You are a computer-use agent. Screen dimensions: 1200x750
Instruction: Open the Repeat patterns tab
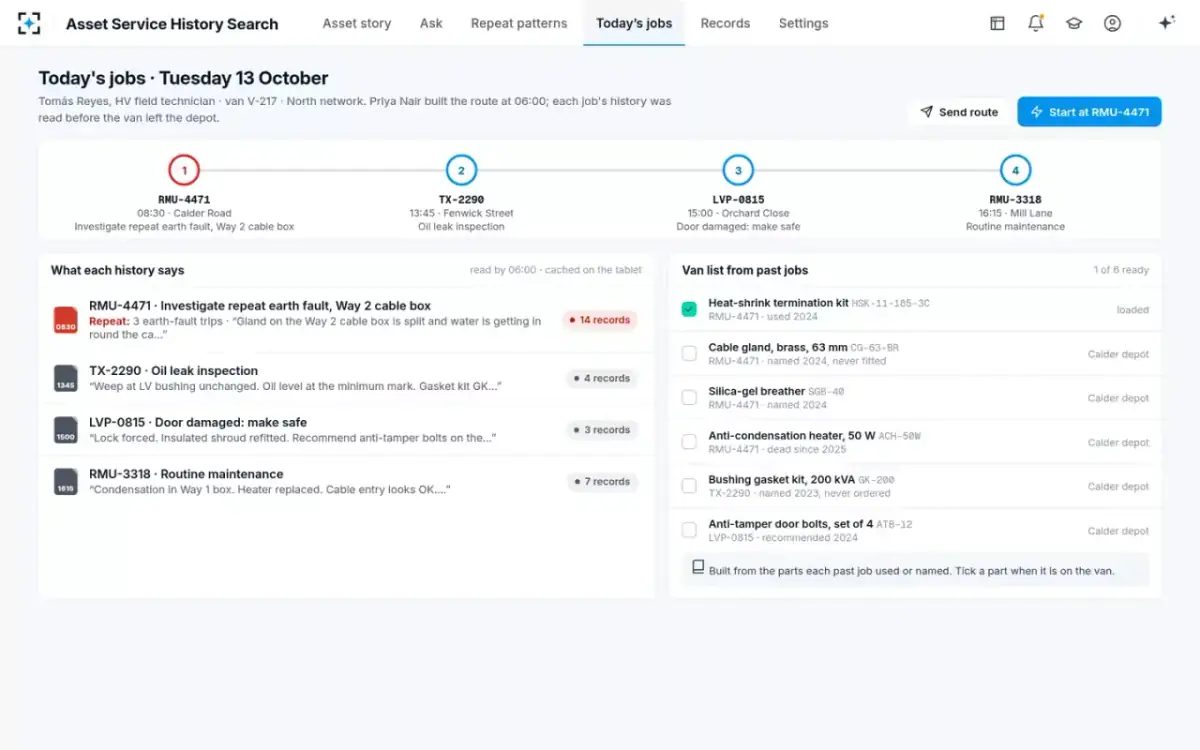[x=519, y=23]
